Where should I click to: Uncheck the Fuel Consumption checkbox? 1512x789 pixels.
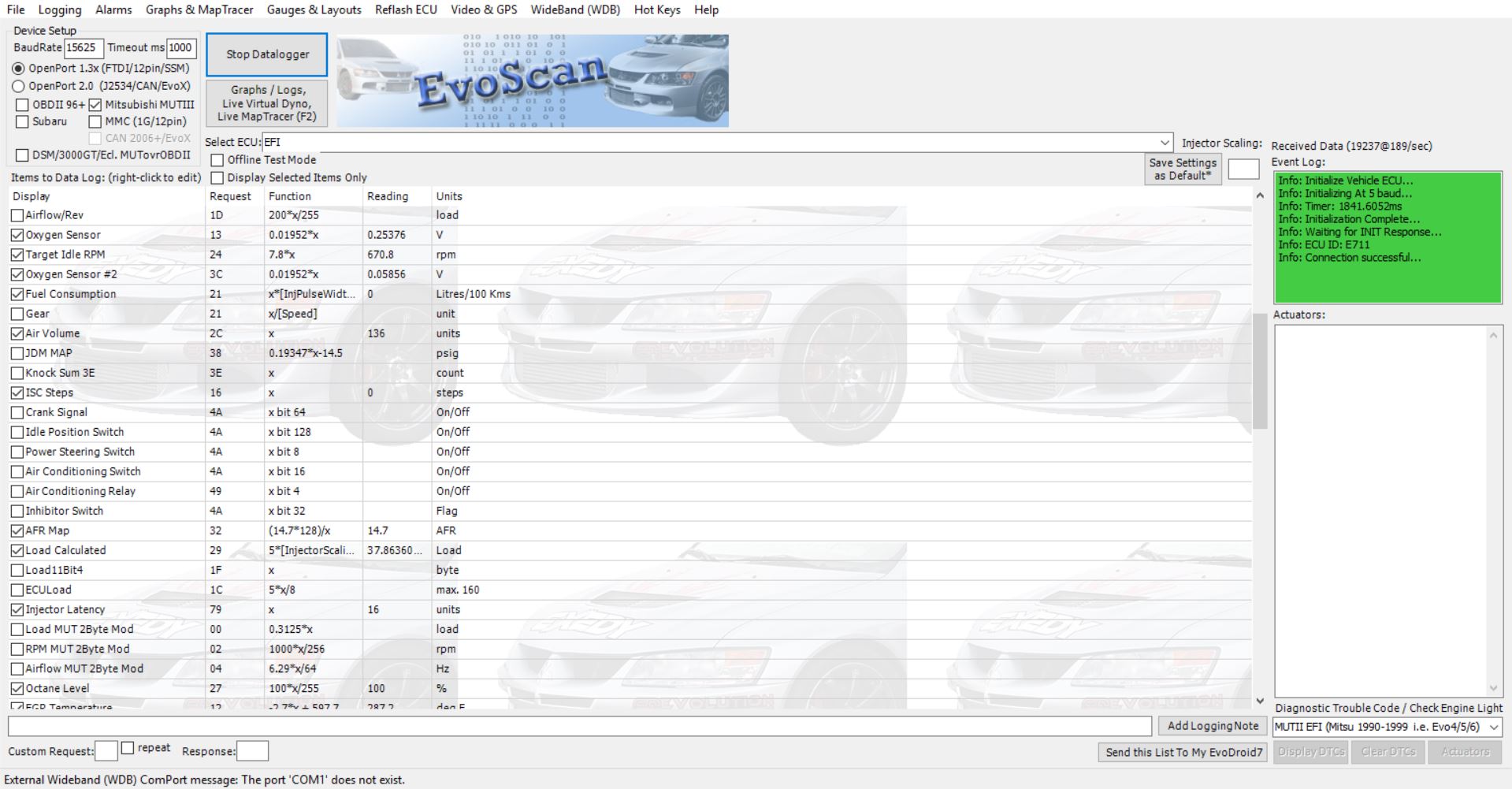click(x=17, y=294)
